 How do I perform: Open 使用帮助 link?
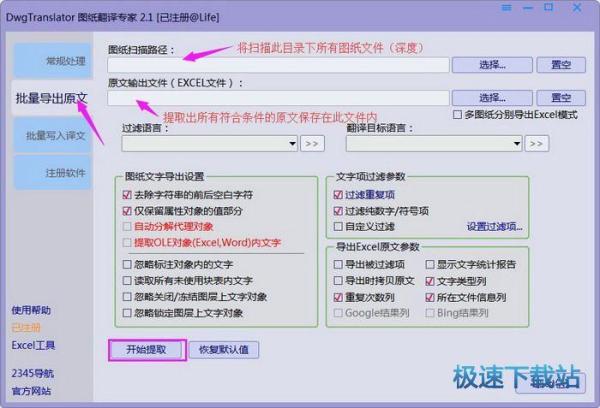(31, 310)
